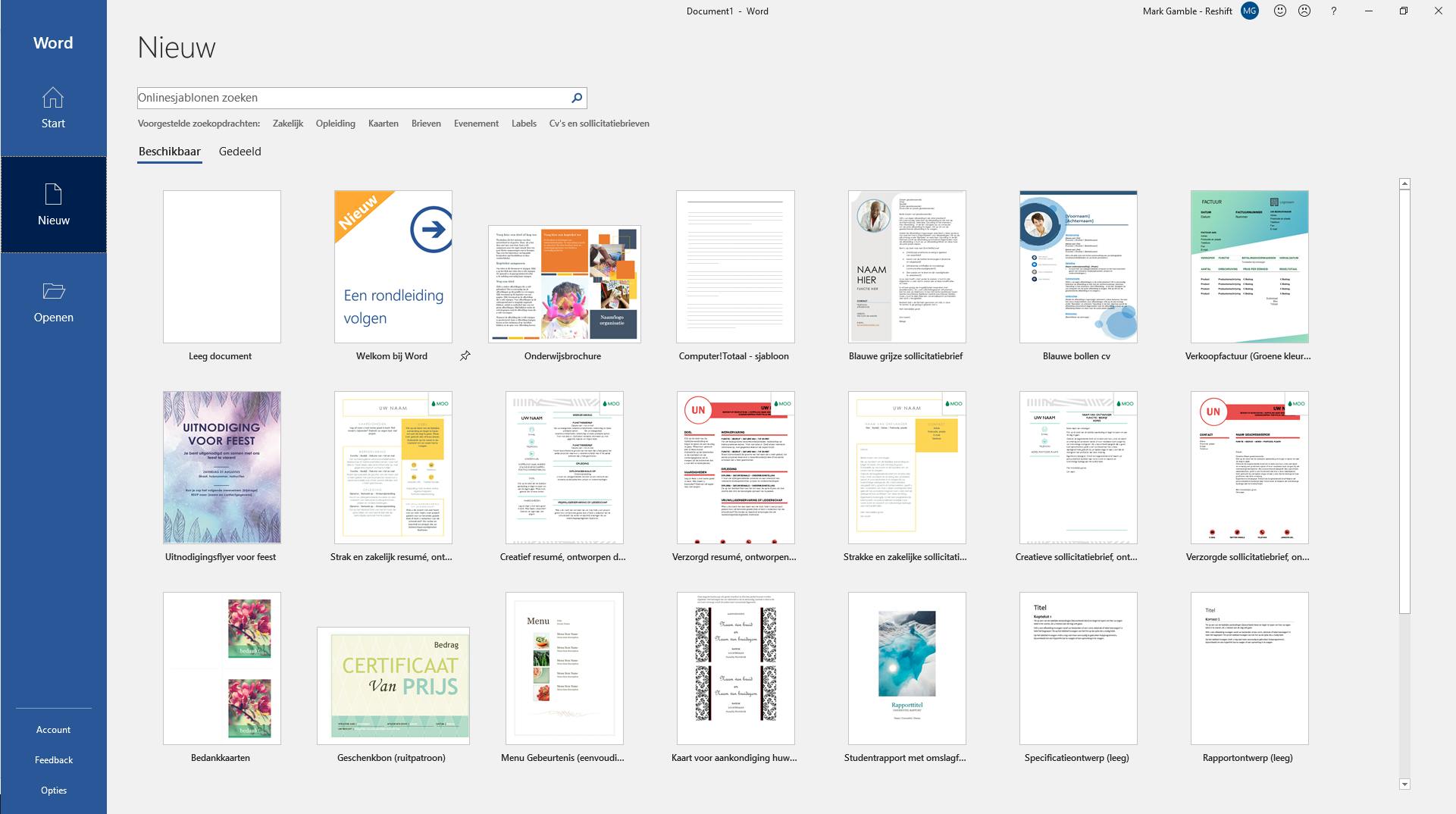Search suggested category Evenement

tap(476, 124)
